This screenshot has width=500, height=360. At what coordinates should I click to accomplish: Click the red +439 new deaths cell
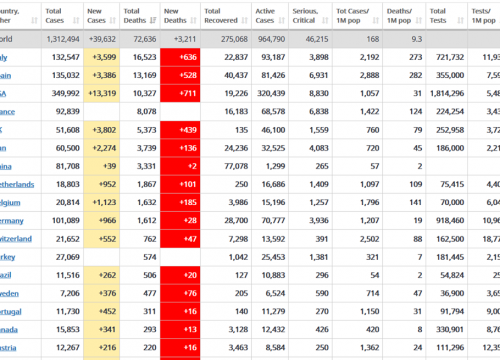180,130
